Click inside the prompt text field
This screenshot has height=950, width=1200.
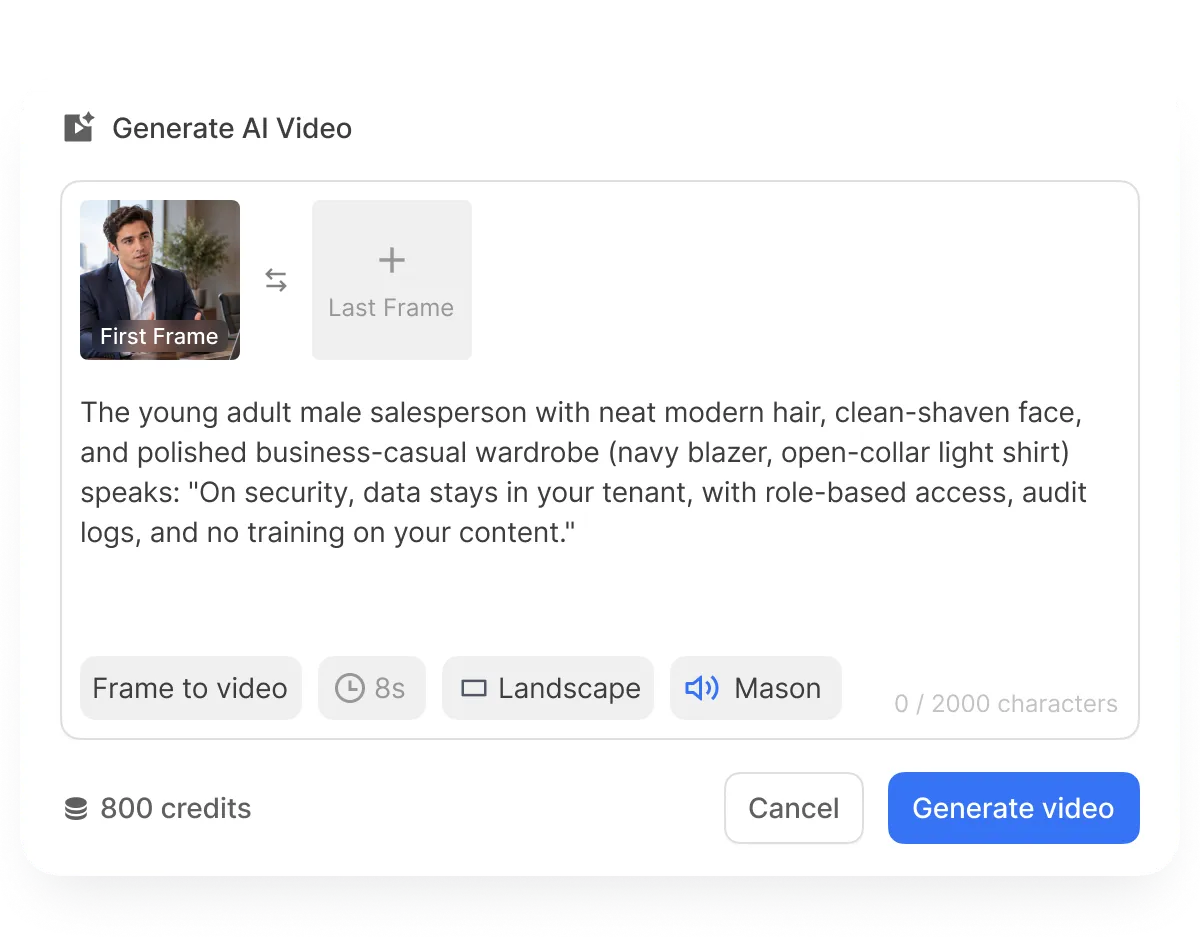(x=584, y=472)
